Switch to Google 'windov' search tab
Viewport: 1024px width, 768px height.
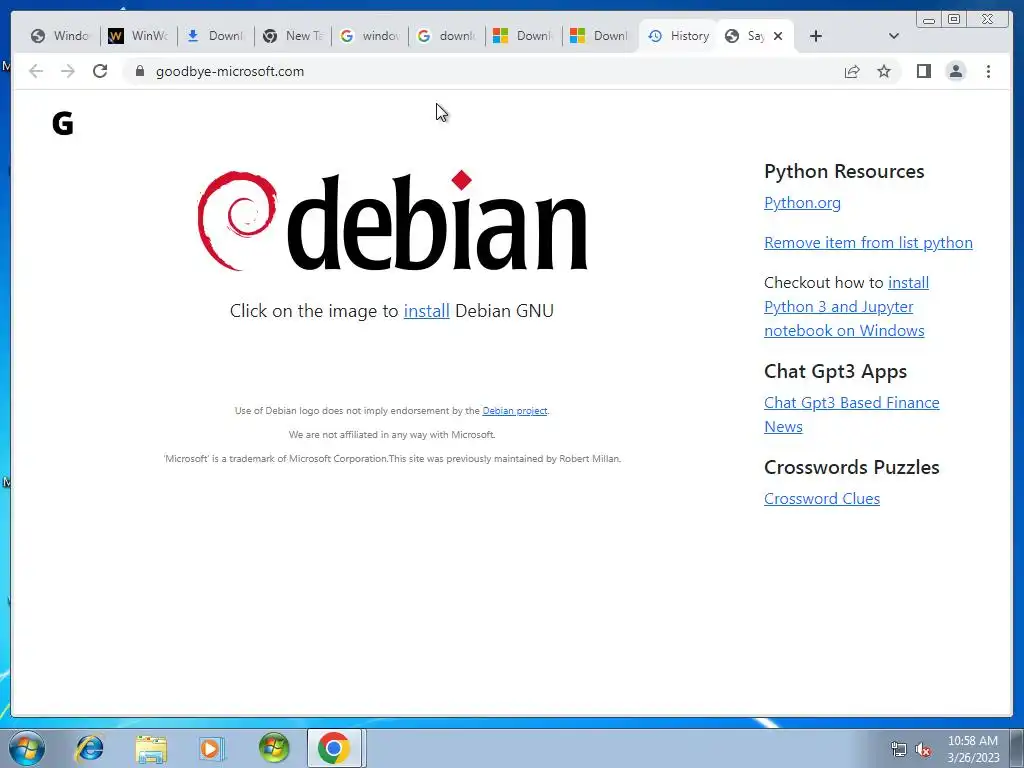tap(370, 36)
